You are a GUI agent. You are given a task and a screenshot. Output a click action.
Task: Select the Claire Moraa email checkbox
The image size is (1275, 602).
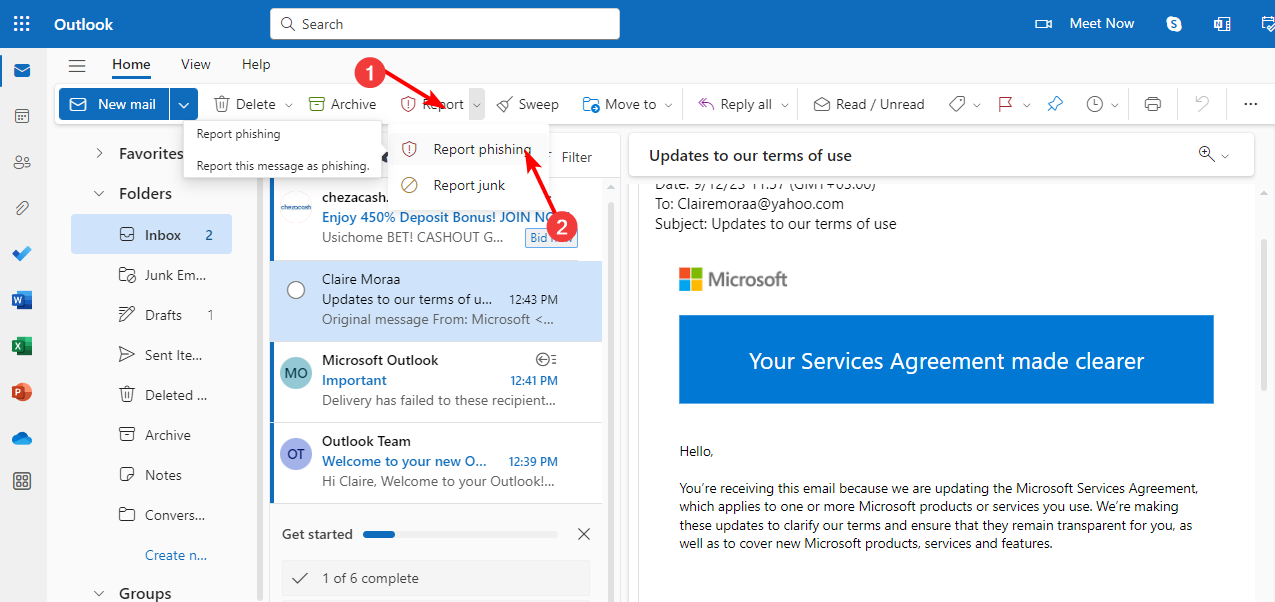(x=295, y=289)
